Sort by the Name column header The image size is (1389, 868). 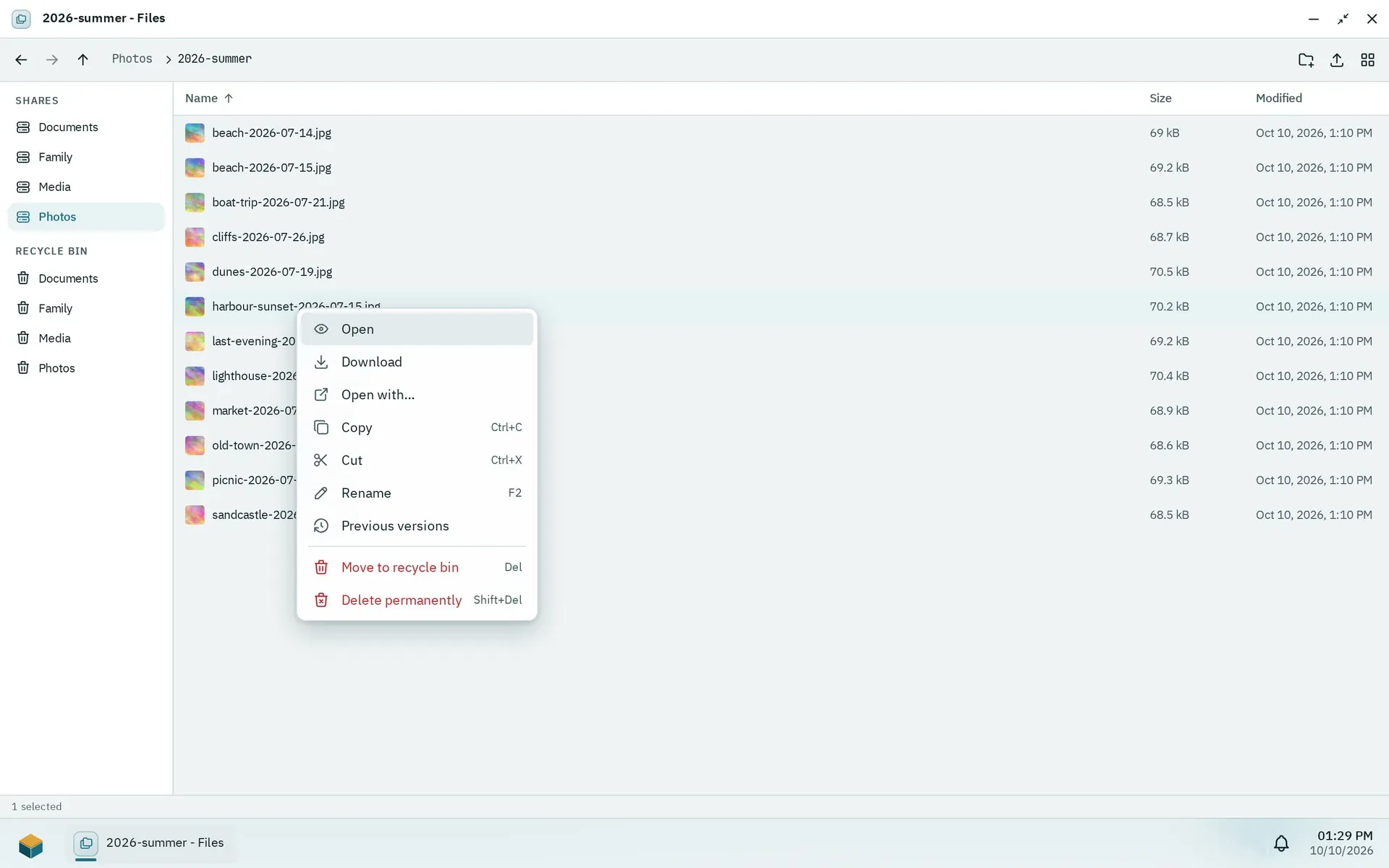pyautogui.click(x=208, y=98)
